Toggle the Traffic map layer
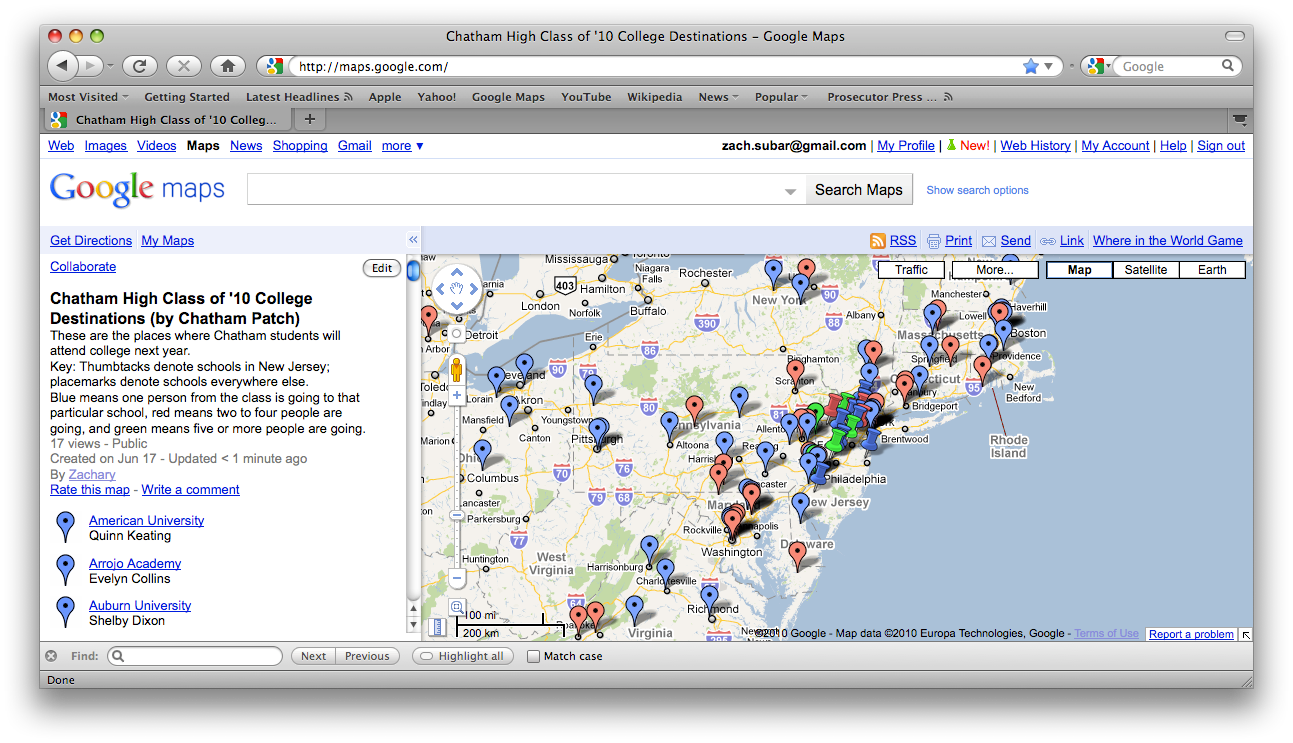This screenshot has height=743, width=1293. (x=911, y=270)
